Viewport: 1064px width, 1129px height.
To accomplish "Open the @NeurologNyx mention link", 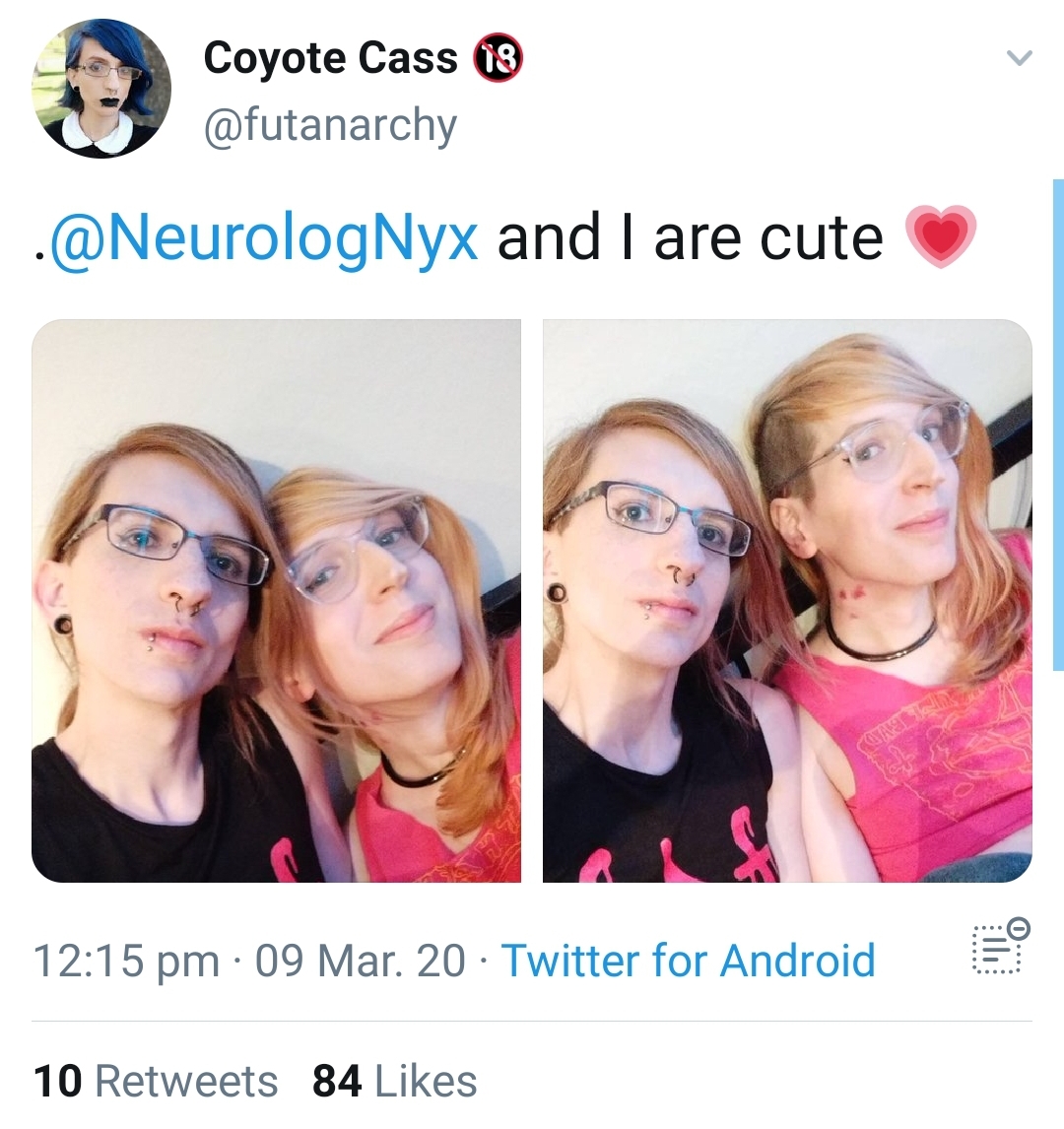I will point(262,238).
